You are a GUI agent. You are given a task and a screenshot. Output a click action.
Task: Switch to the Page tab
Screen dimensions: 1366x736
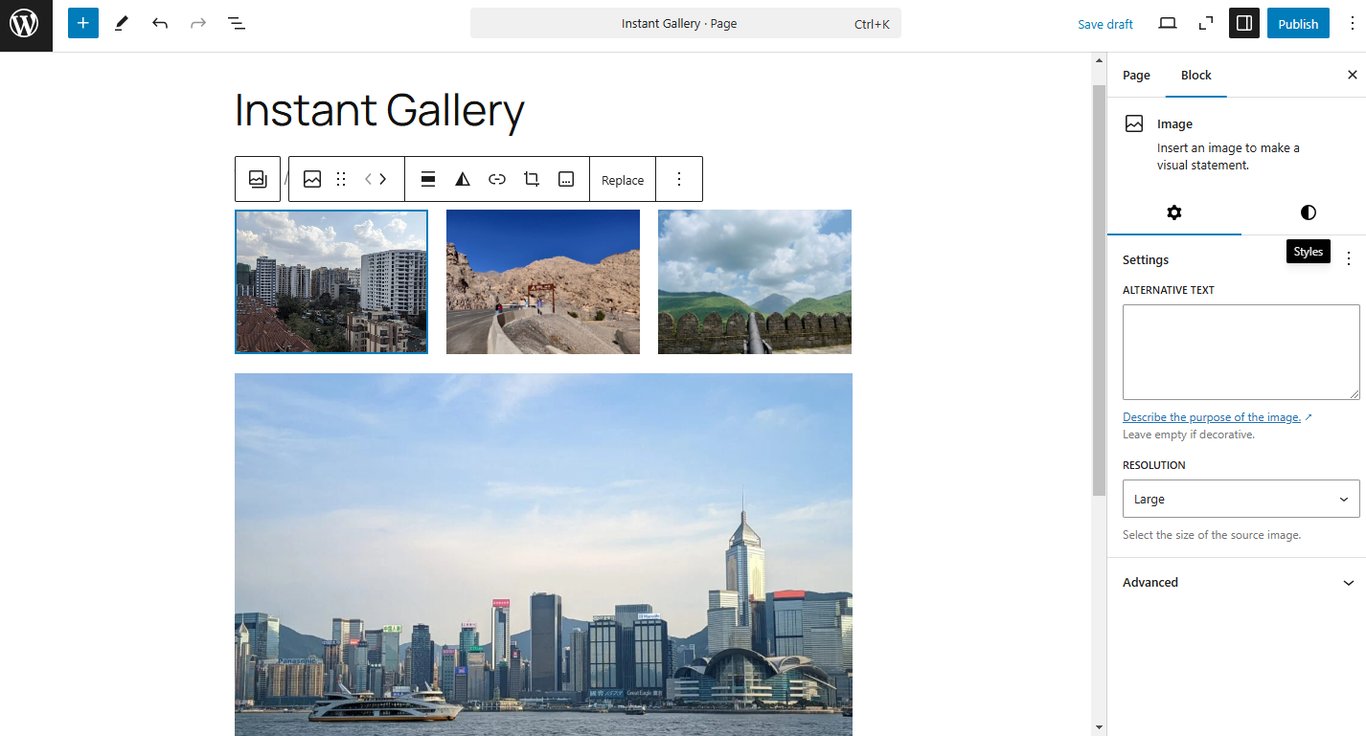[1136, 74]
